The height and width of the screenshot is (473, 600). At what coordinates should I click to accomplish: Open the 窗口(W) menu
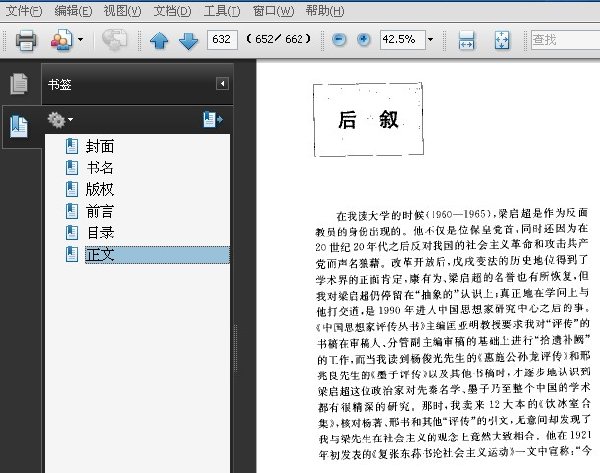coord(274,11)
